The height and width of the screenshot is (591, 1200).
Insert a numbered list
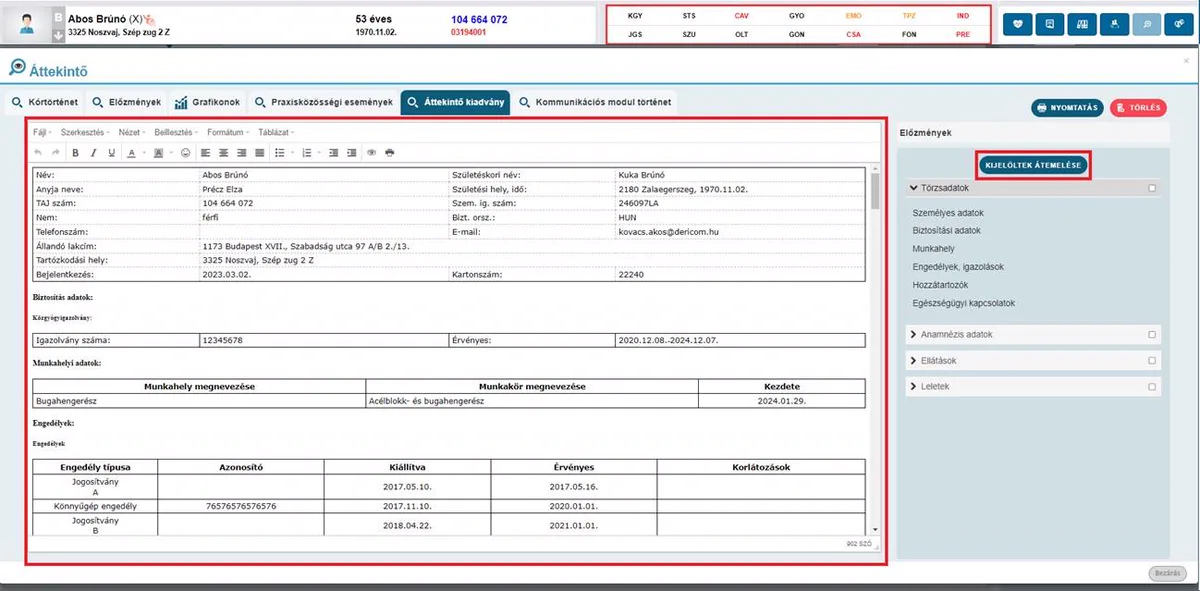tap(306, 153)
